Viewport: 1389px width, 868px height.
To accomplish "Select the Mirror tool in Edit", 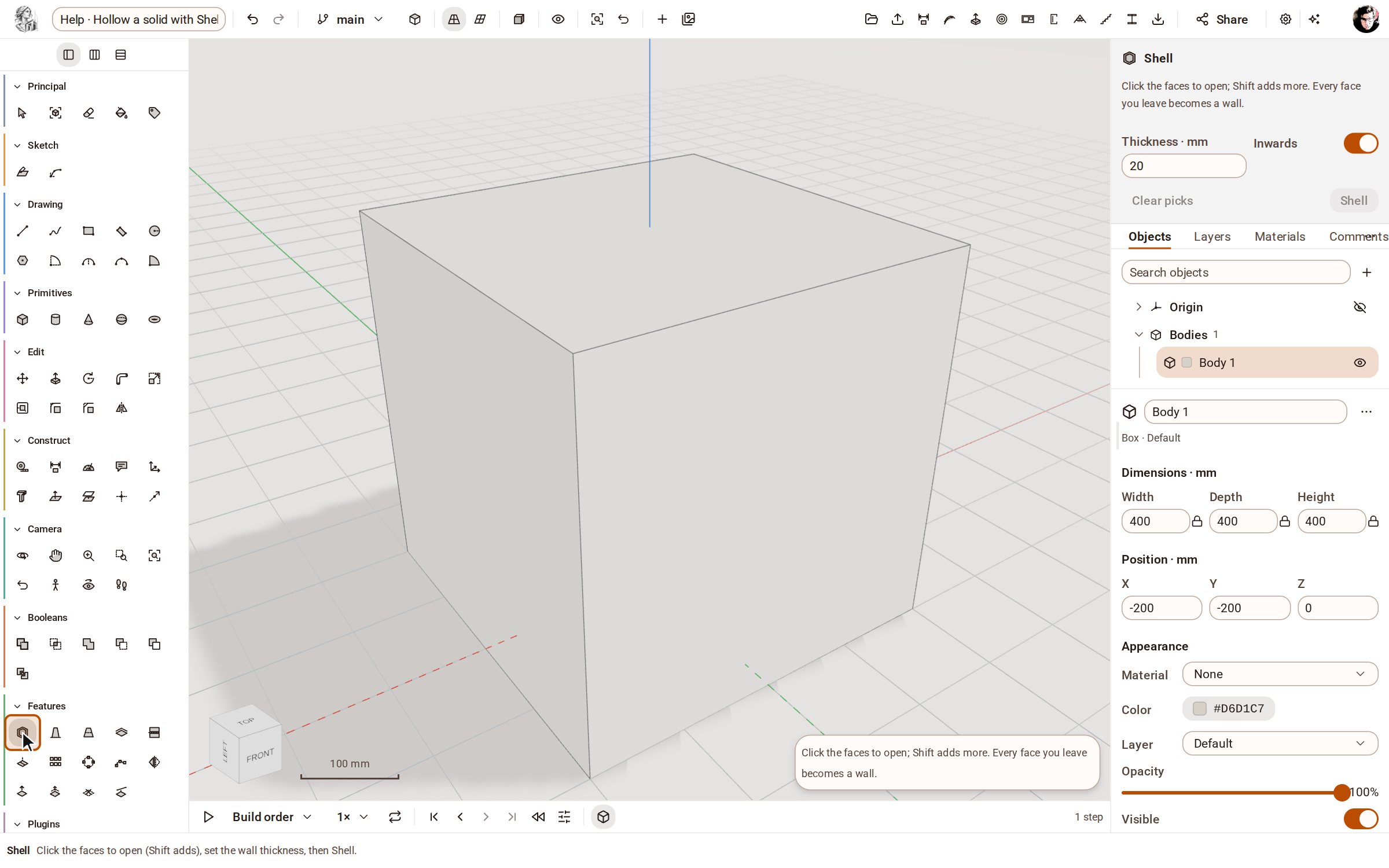I will click(x=122, y=408).
